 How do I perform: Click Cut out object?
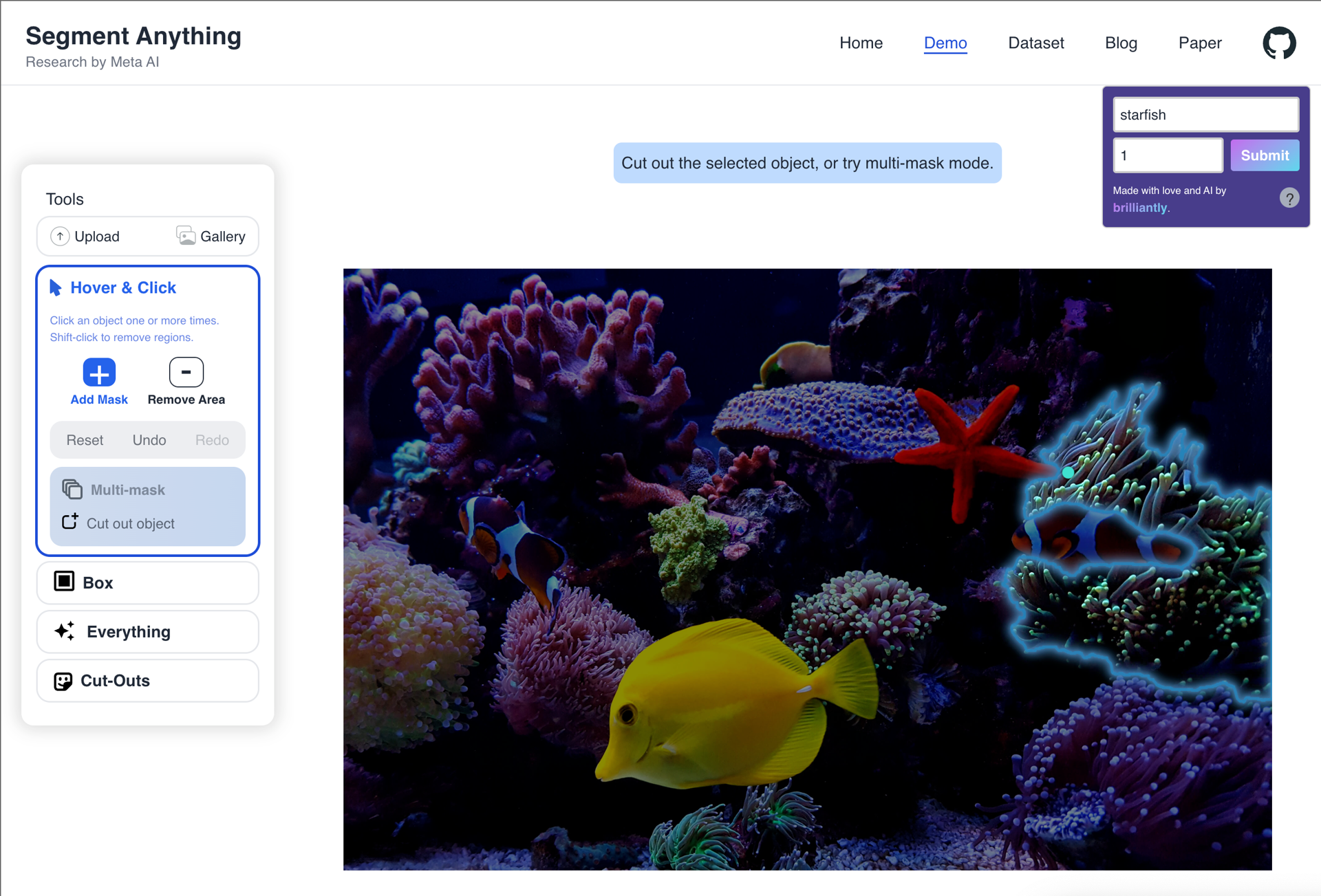pyautogui.click(x=118, y=523)
